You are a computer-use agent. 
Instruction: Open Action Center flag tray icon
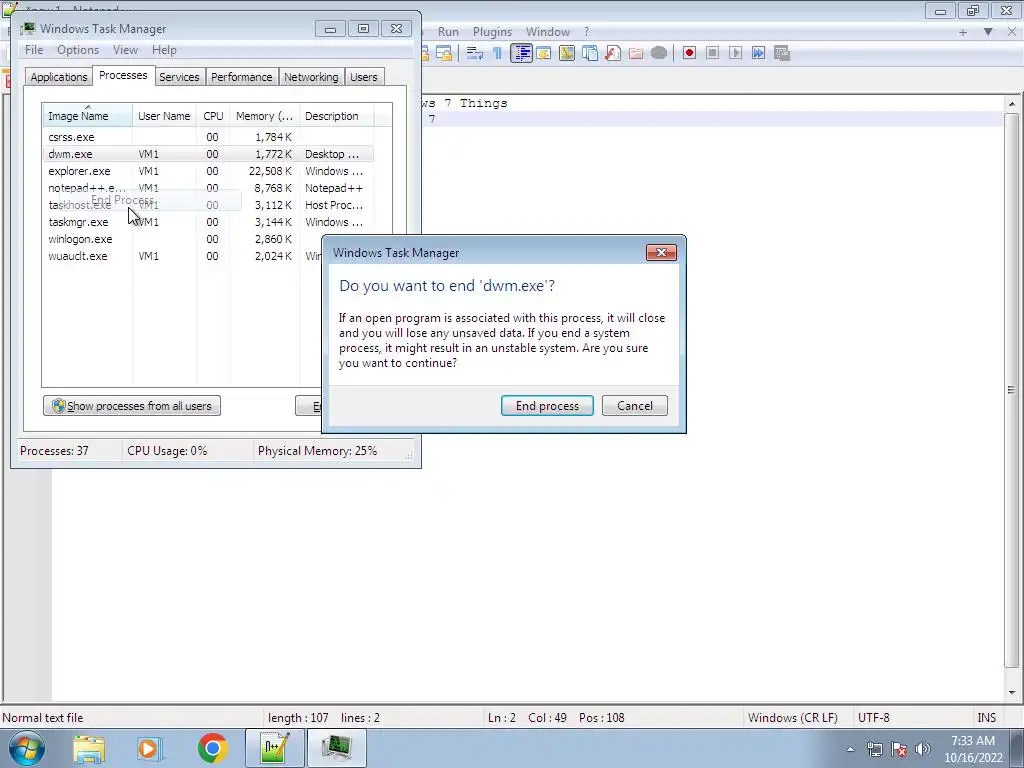click(899, 749)
